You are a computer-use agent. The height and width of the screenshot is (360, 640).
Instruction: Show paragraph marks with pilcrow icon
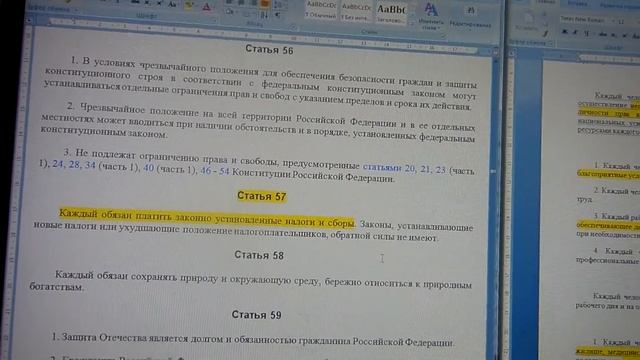pos(278,15)
